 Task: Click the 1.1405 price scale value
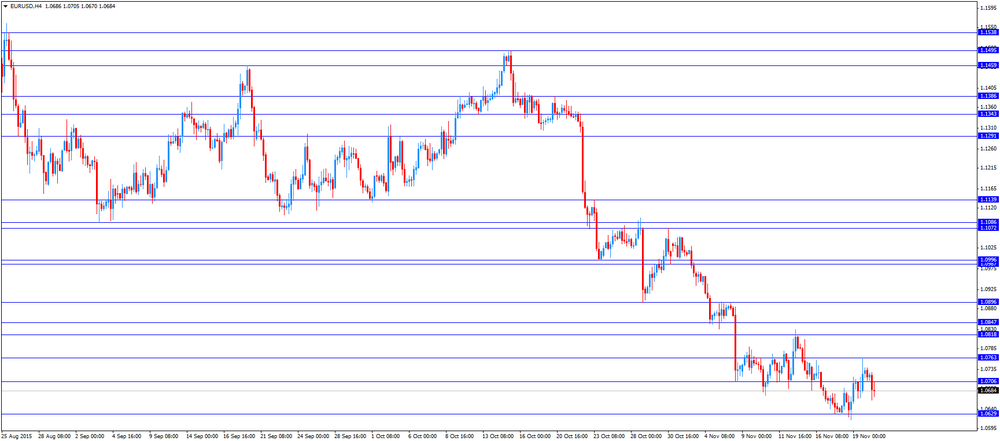[x=988, y=88]
